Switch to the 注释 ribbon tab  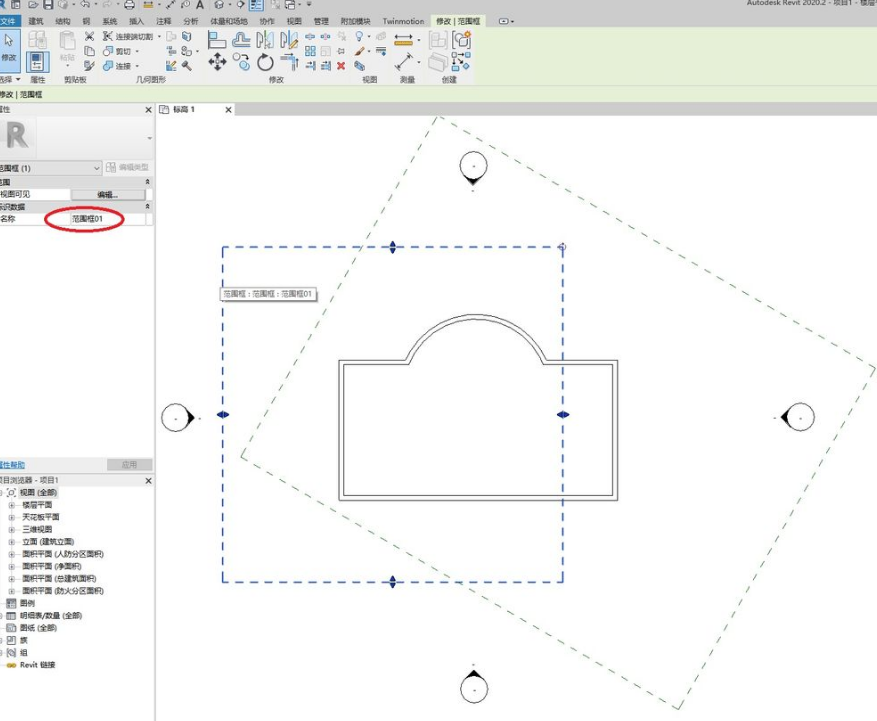164,21
